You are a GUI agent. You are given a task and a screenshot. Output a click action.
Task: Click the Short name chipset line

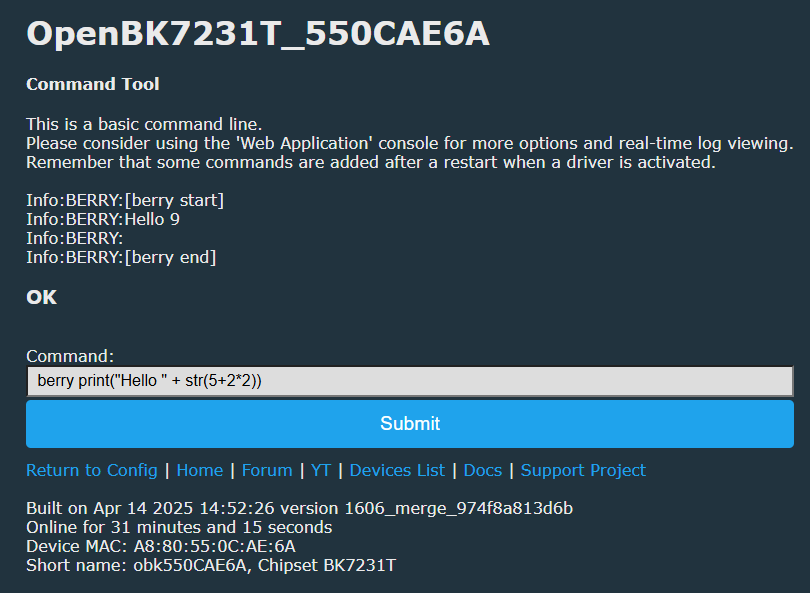[x=211, y=565]
